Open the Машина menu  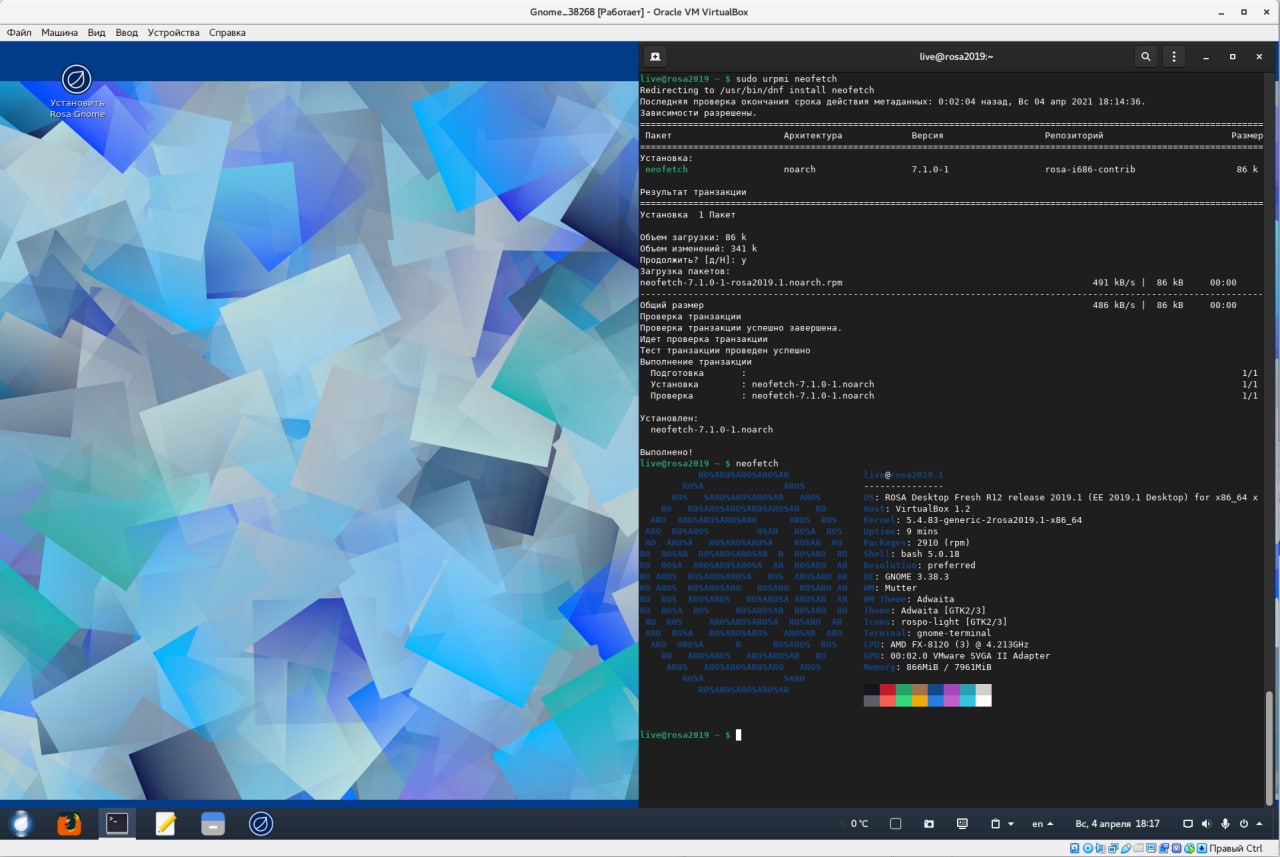[x=59, y=32]
